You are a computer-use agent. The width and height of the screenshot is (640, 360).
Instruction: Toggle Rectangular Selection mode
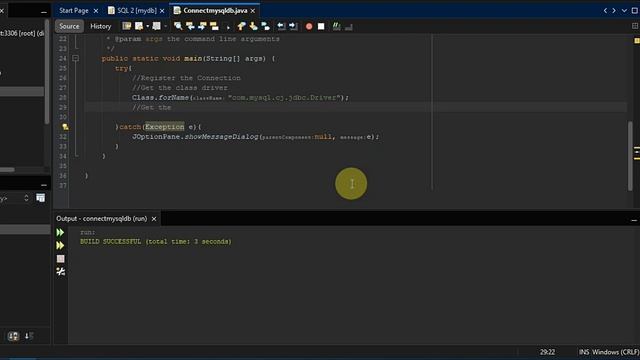point(228,27)
